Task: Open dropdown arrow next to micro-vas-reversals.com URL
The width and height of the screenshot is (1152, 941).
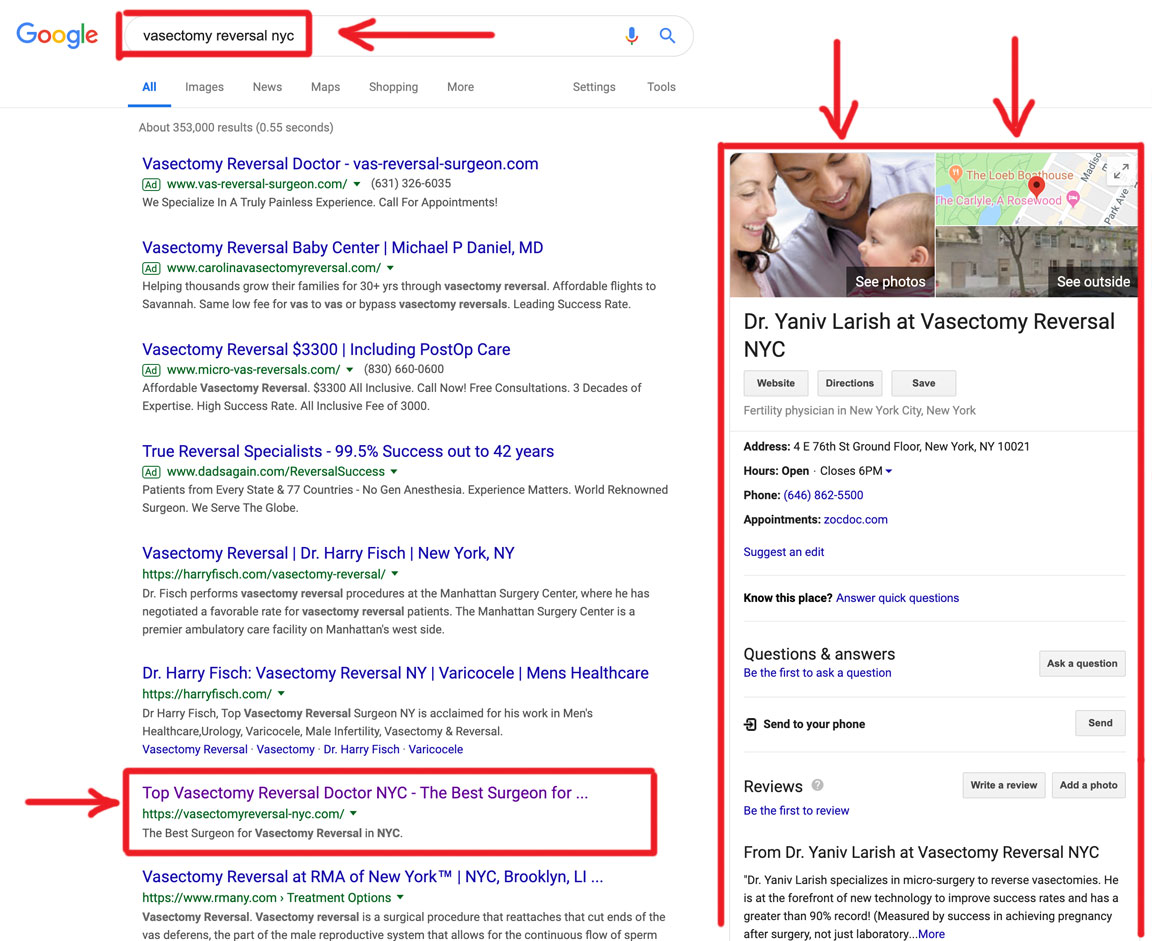Action: pyautogui.click(x=350, y=369)
